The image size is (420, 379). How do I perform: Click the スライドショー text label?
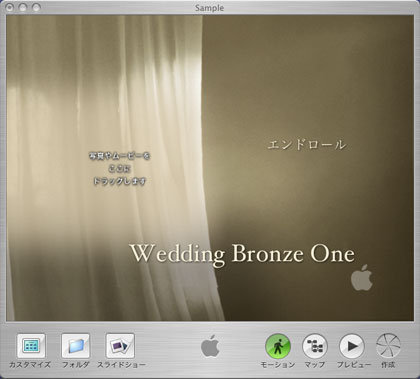pyautogui.click(x=121, y=365)
